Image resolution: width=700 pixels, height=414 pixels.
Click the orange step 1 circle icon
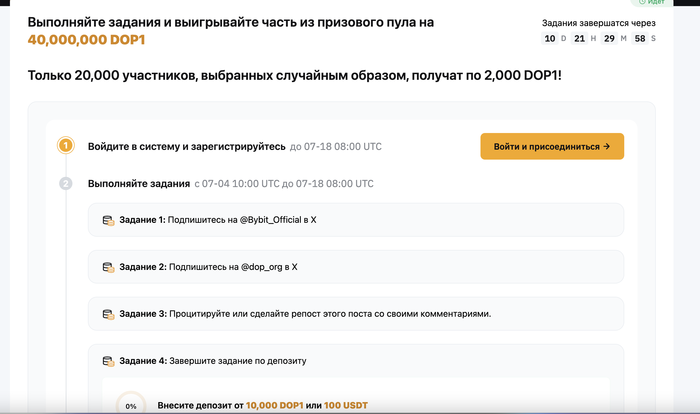[x=66, y=146]
